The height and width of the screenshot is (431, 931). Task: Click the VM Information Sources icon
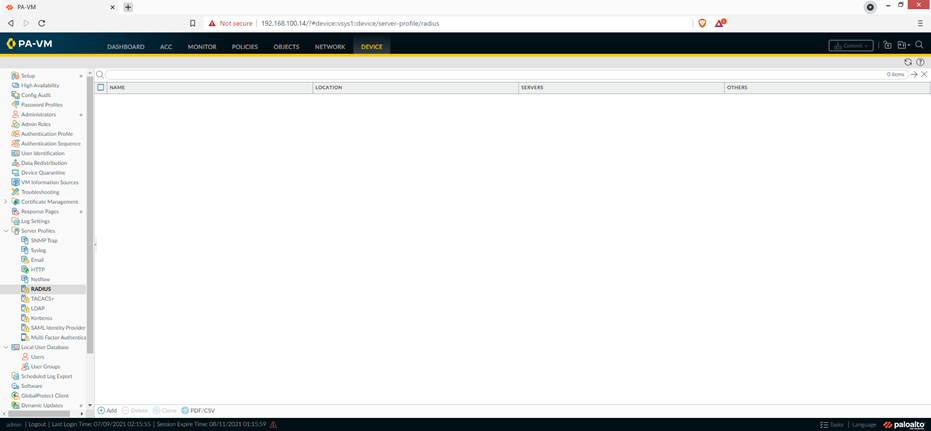tap(16, 182)
